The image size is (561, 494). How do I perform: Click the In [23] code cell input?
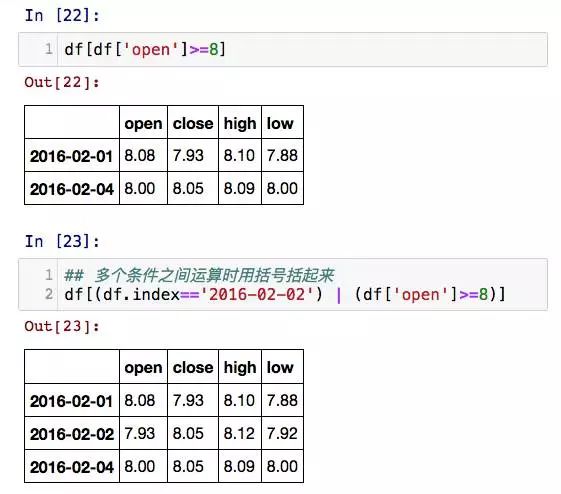point(283,284)
